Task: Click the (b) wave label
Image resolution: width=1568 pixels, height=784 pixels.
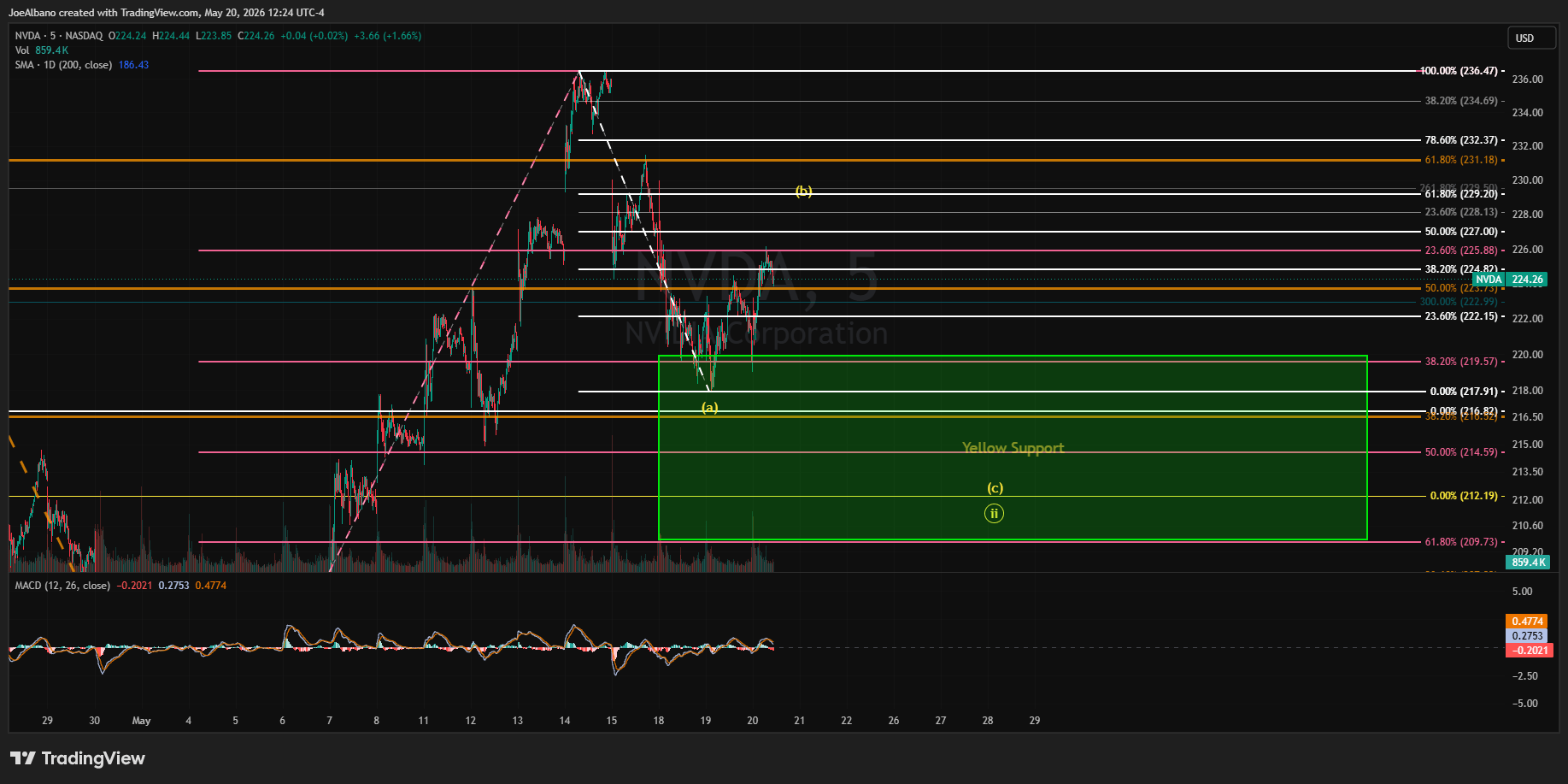Action: point(804,192)
